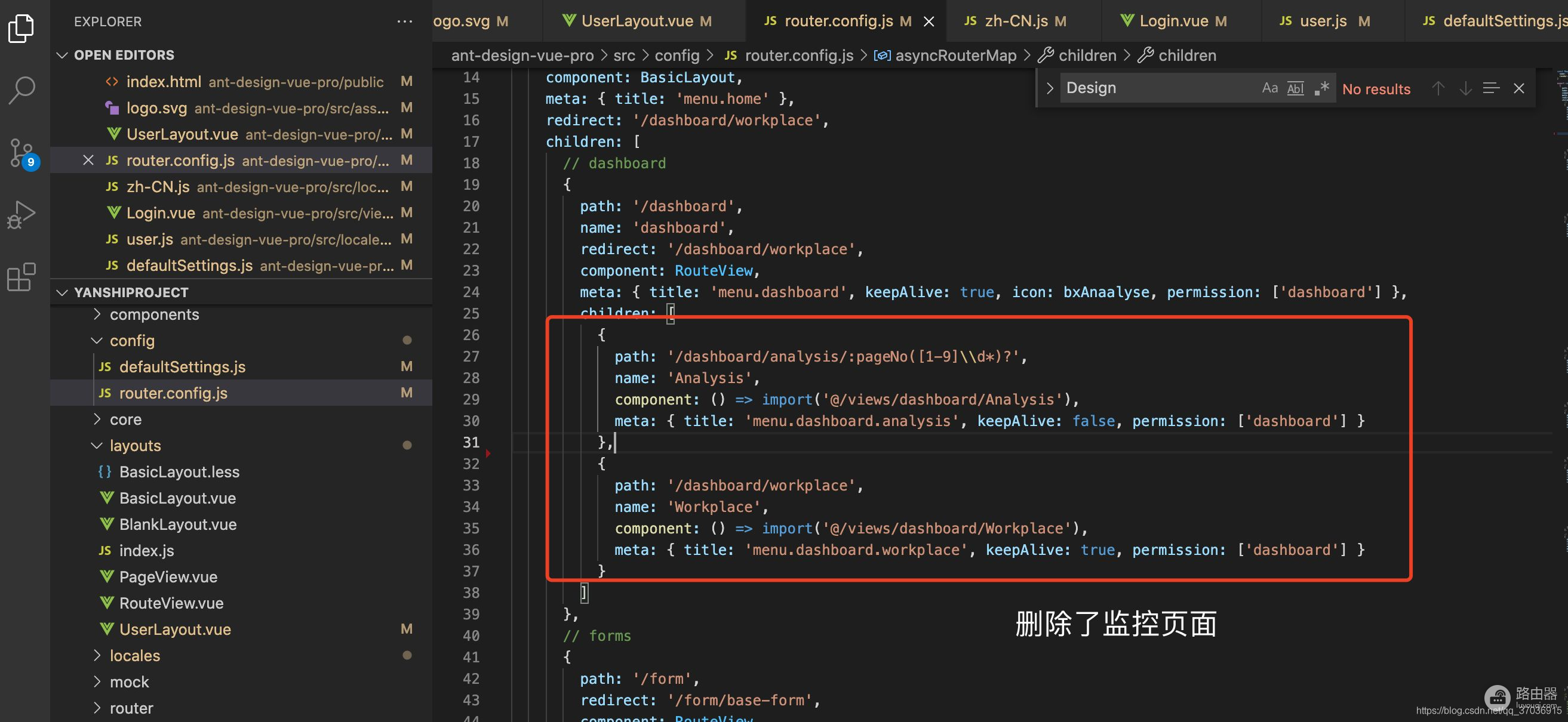Open defaultSettings.js from Open Editors list
The image size is (1568, 722).
pyautogui.click(x=241, y=264)
